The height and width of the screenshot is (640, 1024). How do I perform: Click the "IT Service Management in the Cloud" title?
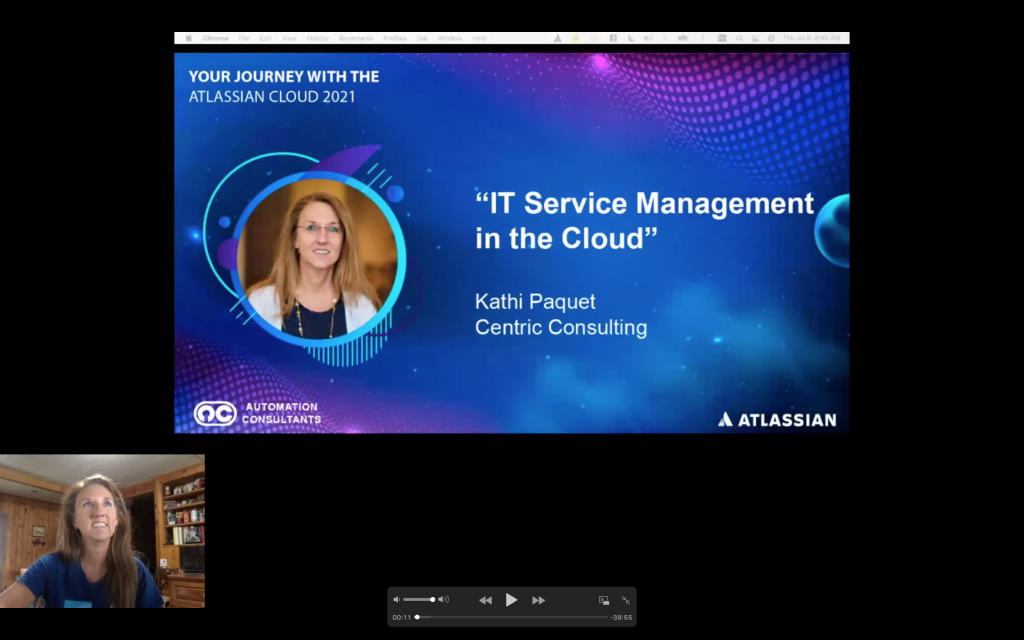[x=645, y=221]
